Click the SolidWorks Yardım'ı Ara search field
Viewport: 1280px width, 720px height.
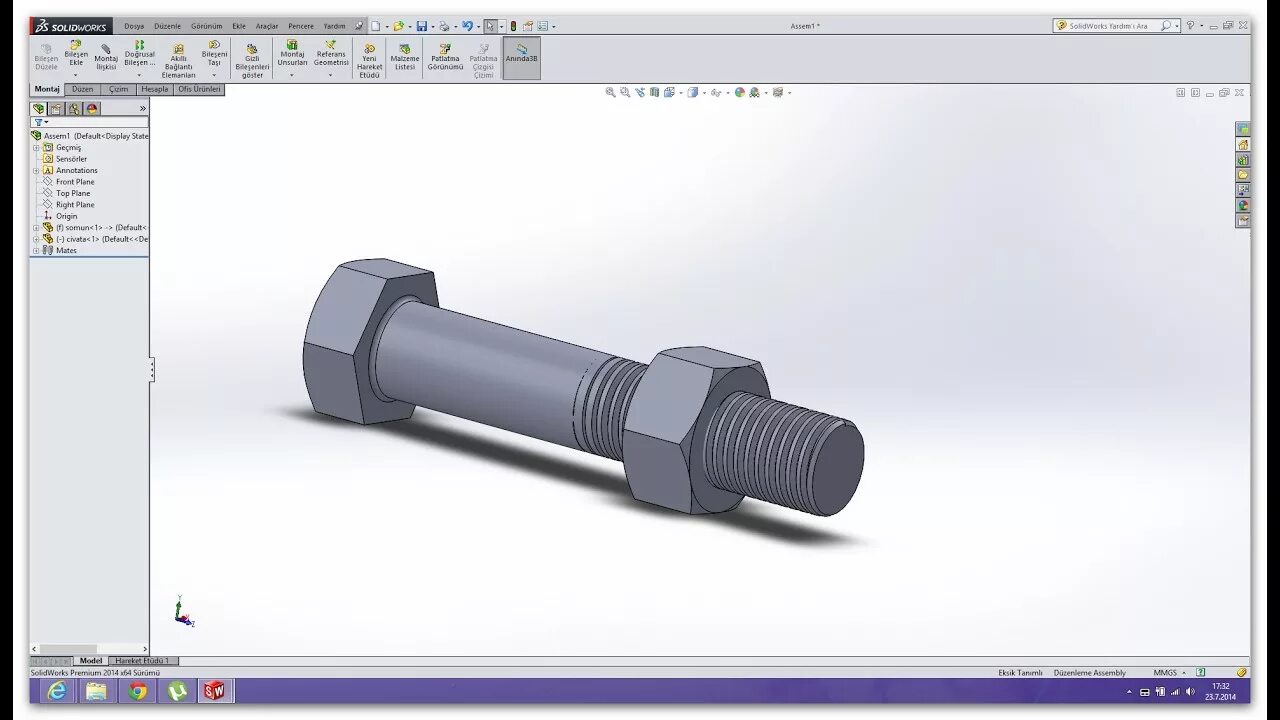[x=1115, y=26]
